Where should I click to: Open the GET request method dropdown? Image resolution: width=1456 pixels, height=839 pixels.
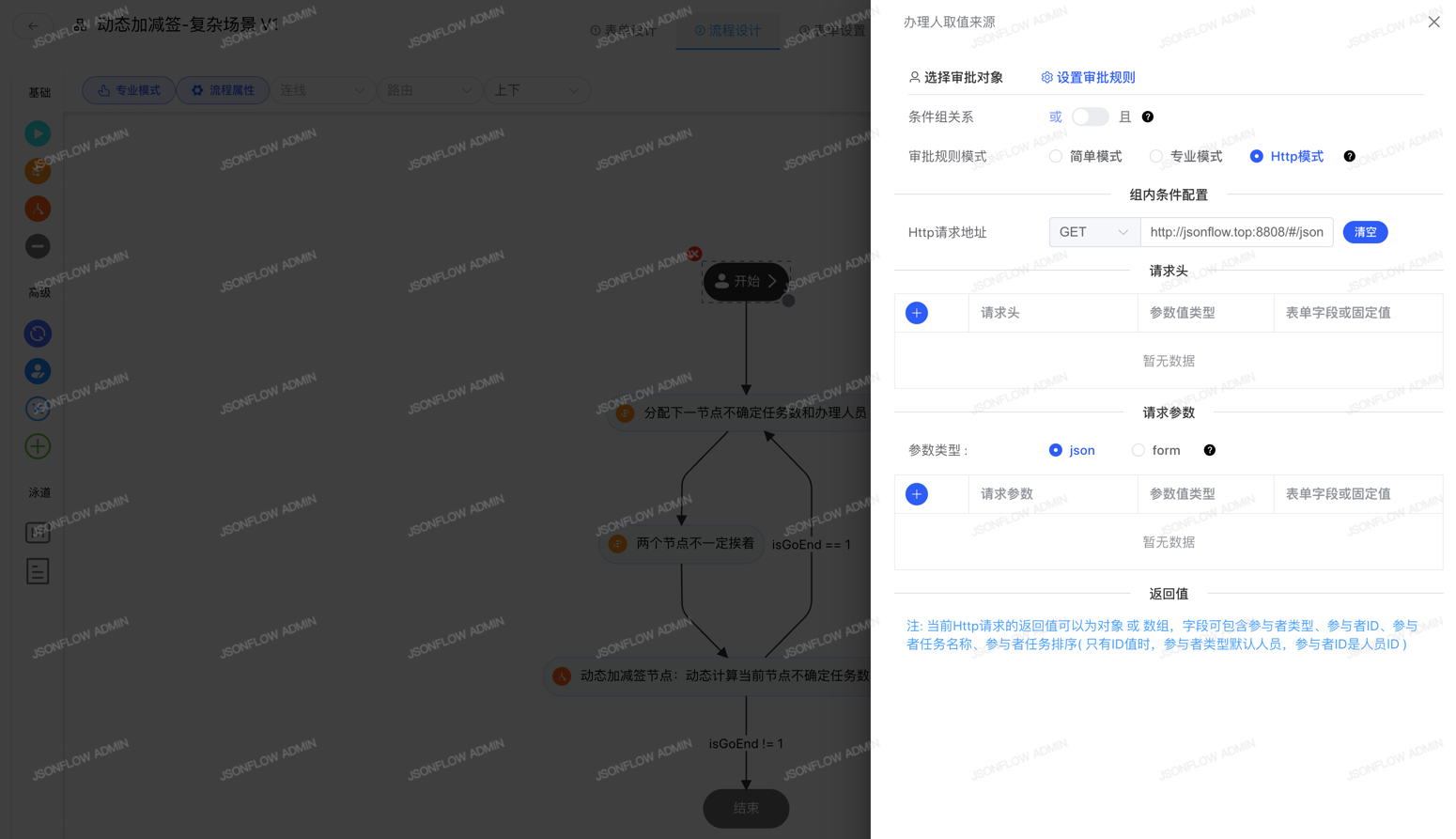(1093, 232)
